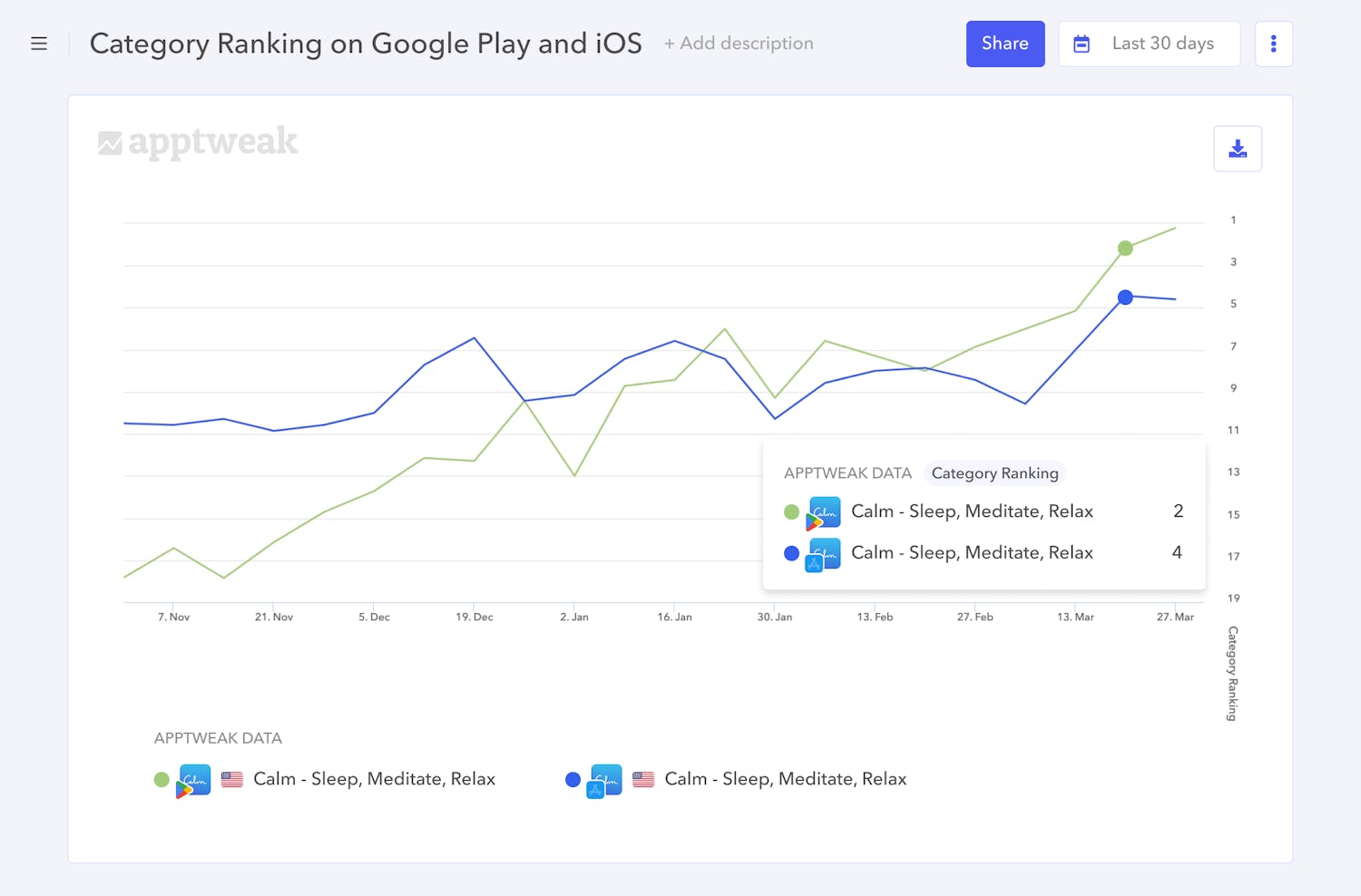Toggle the green dot in the tooltip legend
Image resolution: width=1361 pixels, height=896 pixels.
790,511
